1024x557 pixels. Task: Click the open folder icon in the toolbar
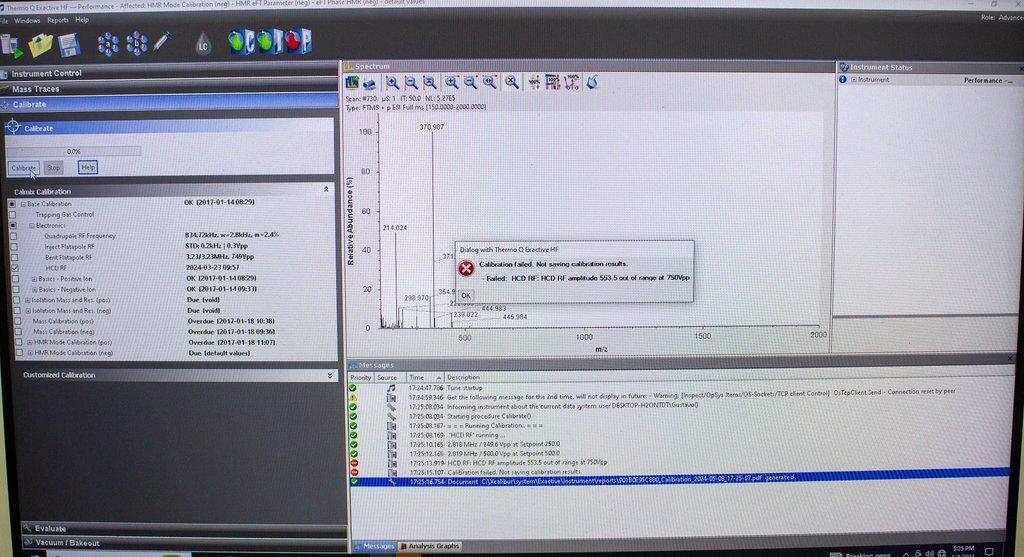(41, 45)
